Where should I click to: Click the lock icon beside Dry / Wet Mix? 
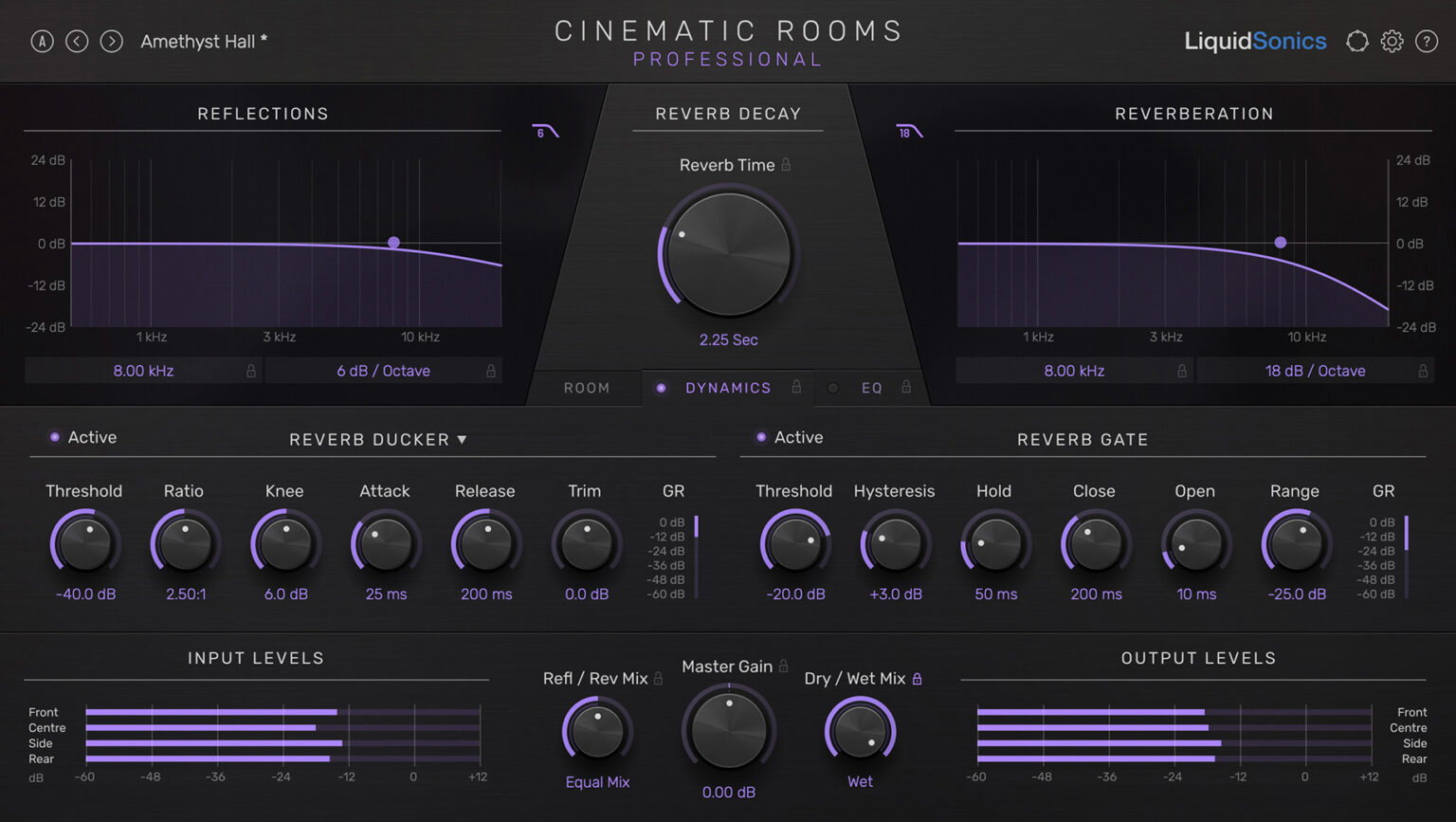[x=916, y=679]
